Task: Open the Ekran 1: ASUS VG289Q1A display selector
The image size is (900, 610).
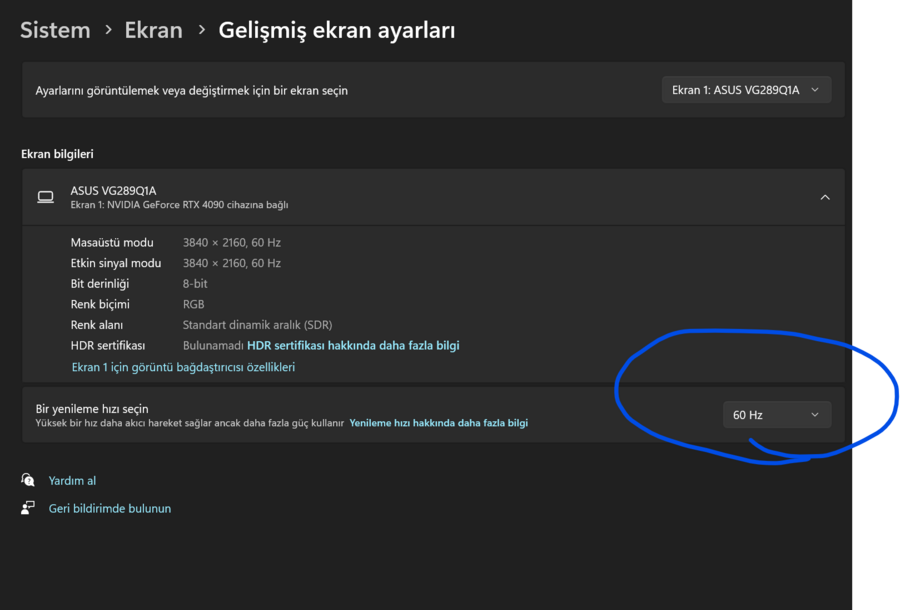Action: pos(746,90)
